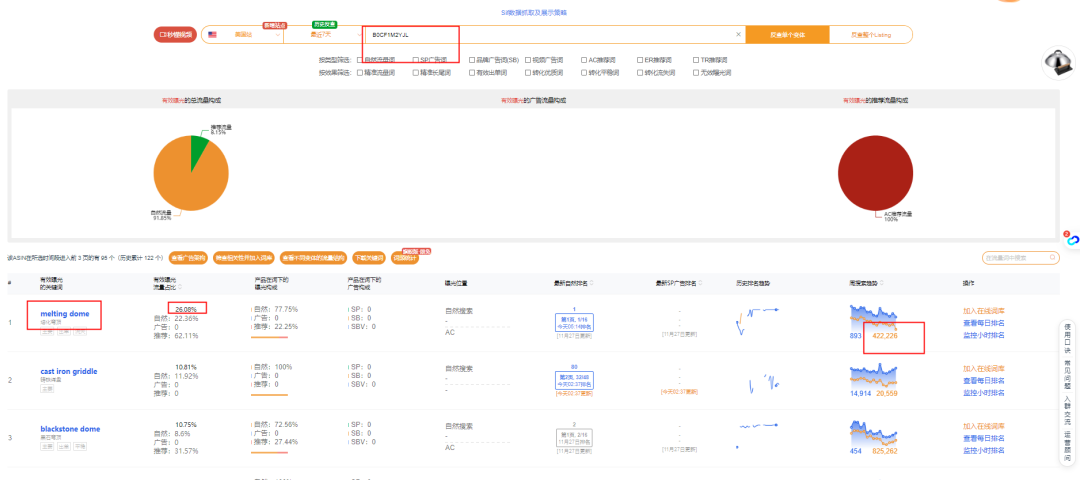Click the magnifier icon in keyword search box

[x=1052, y=258]
